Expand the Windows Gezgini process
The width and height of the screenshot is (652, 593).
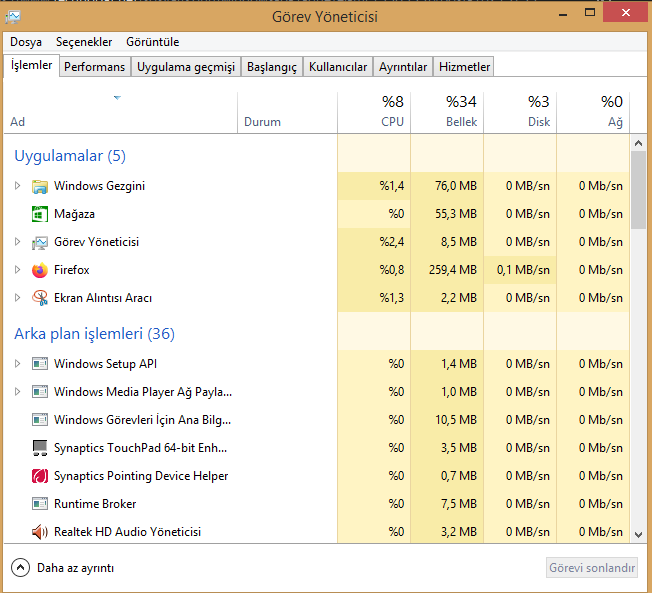click(x=17, y=185)
